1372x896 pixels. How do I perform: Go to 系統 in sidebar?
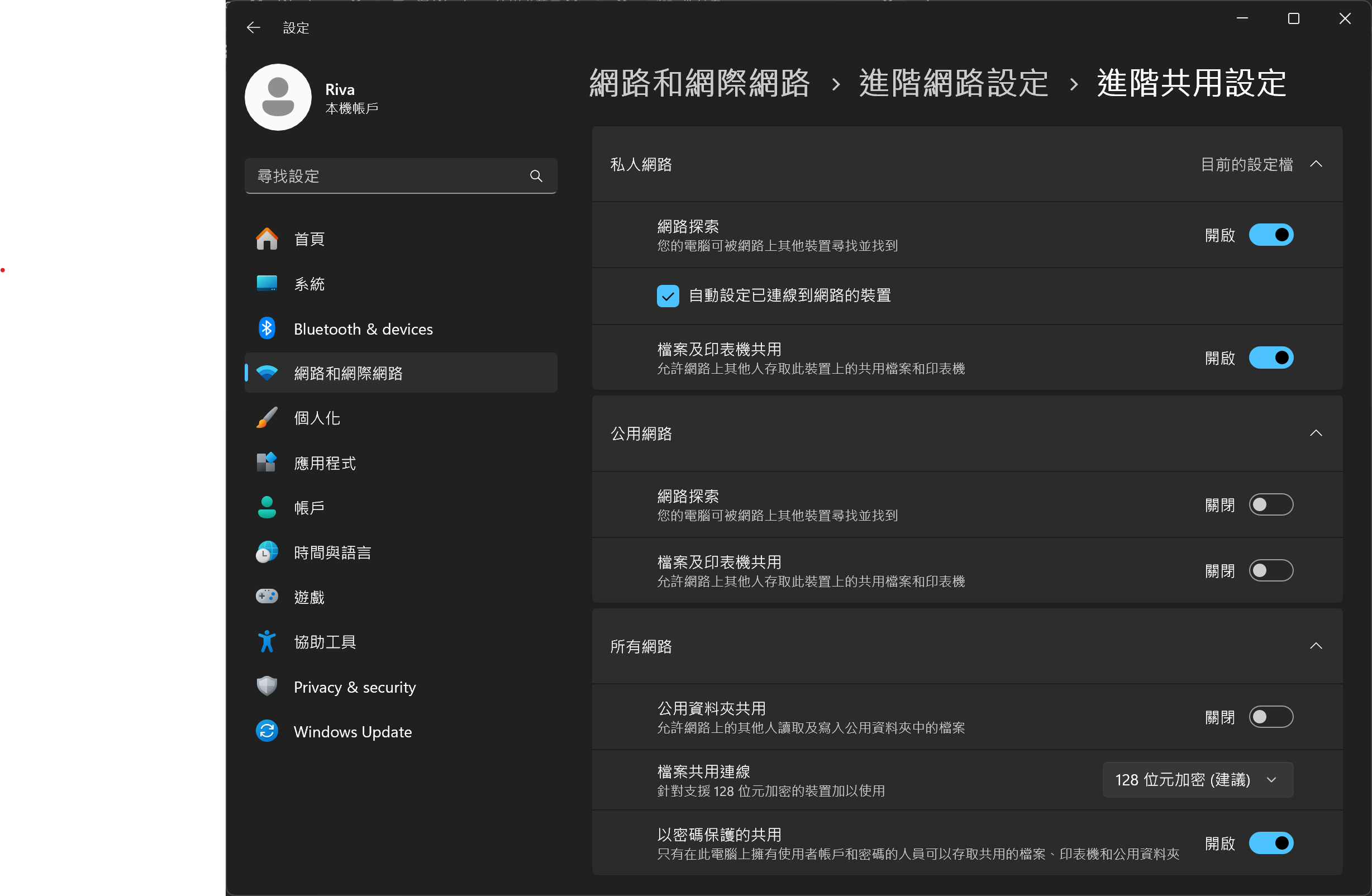tap(309, 284)
